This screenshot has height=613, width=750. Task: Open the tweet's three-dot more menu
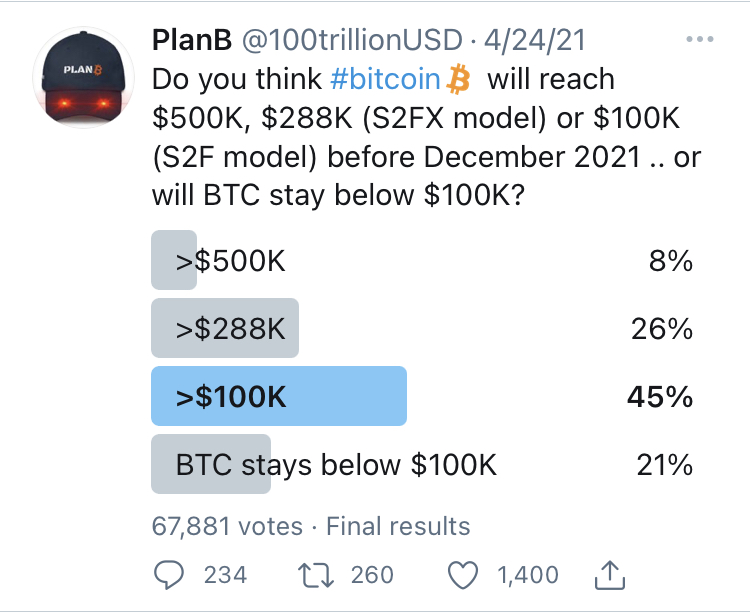701,40
